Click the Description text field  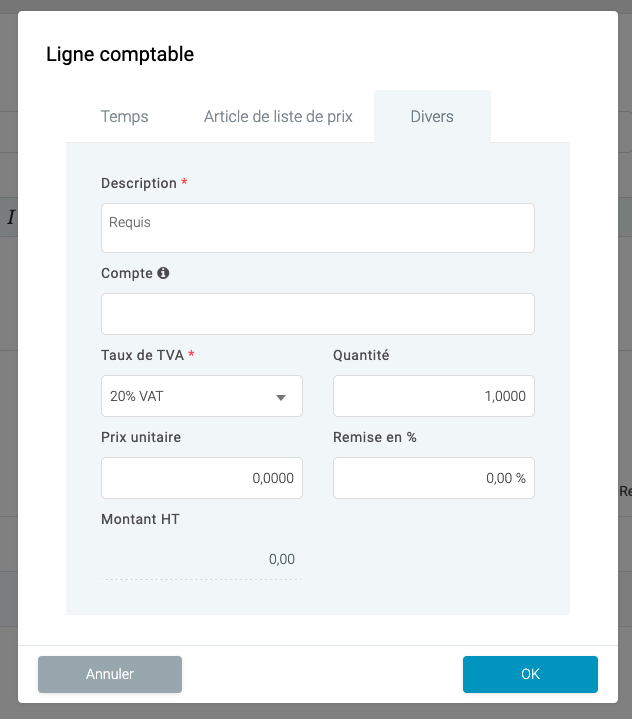318,228
